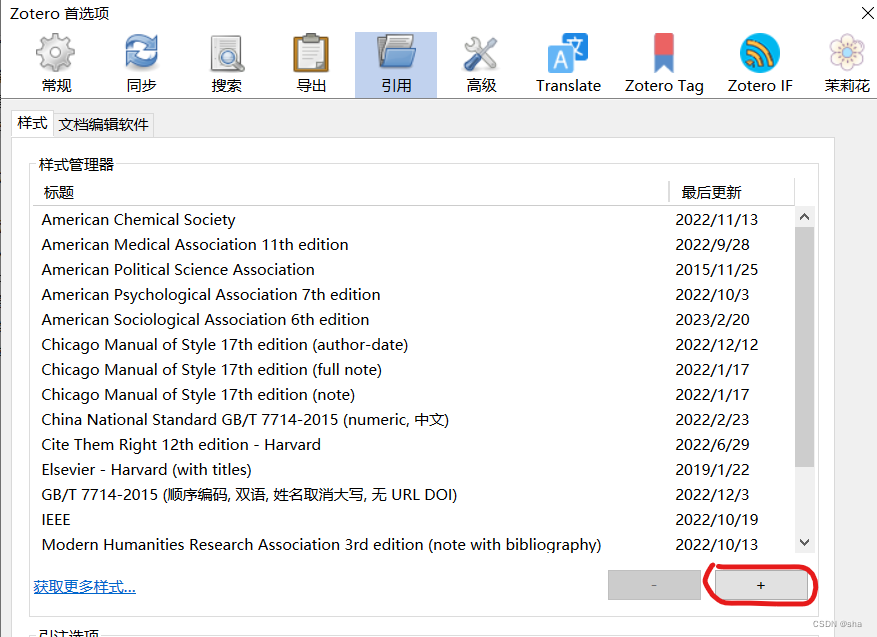This screenshot has height=637, width=877.
Task: Sort styles by the 标题 column header
Action: [351, 192]
